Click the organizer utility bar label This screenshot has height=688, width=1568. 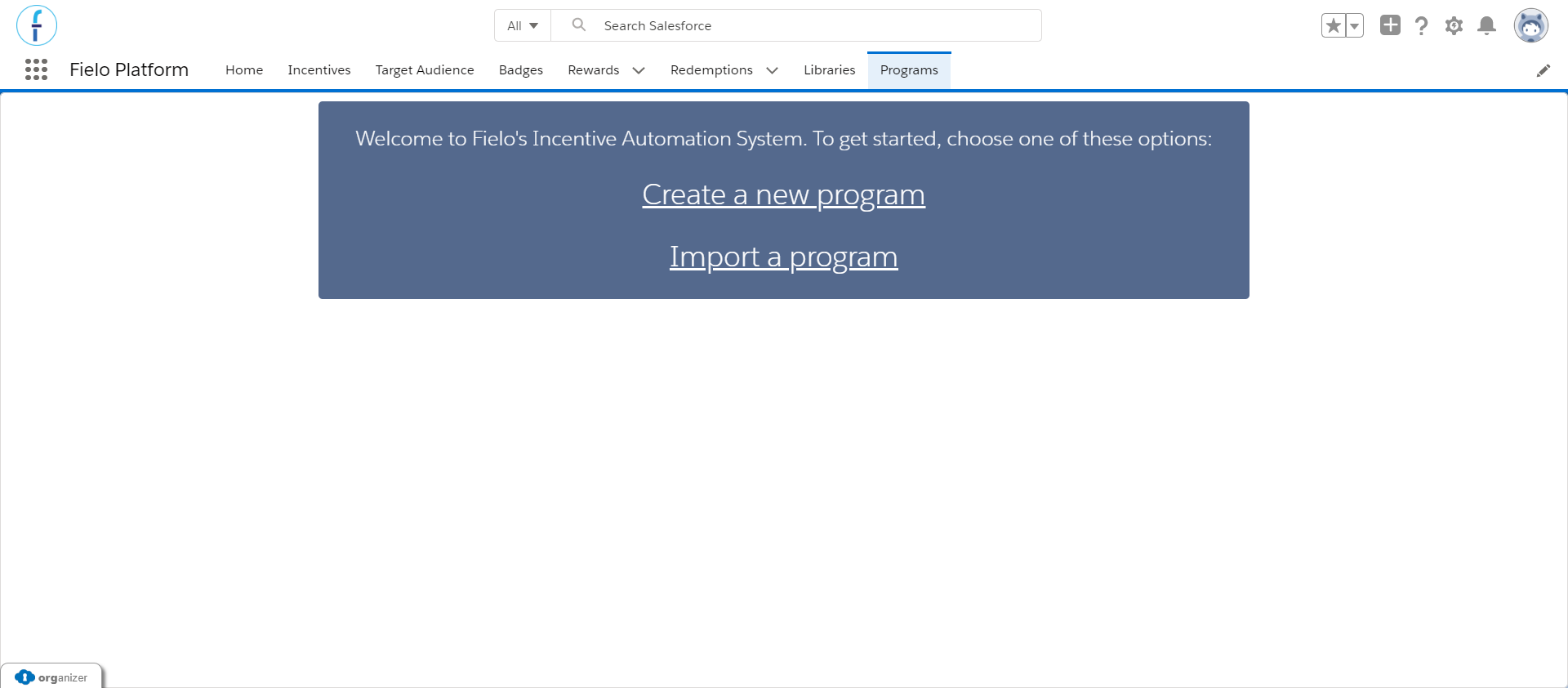(63, 677)
